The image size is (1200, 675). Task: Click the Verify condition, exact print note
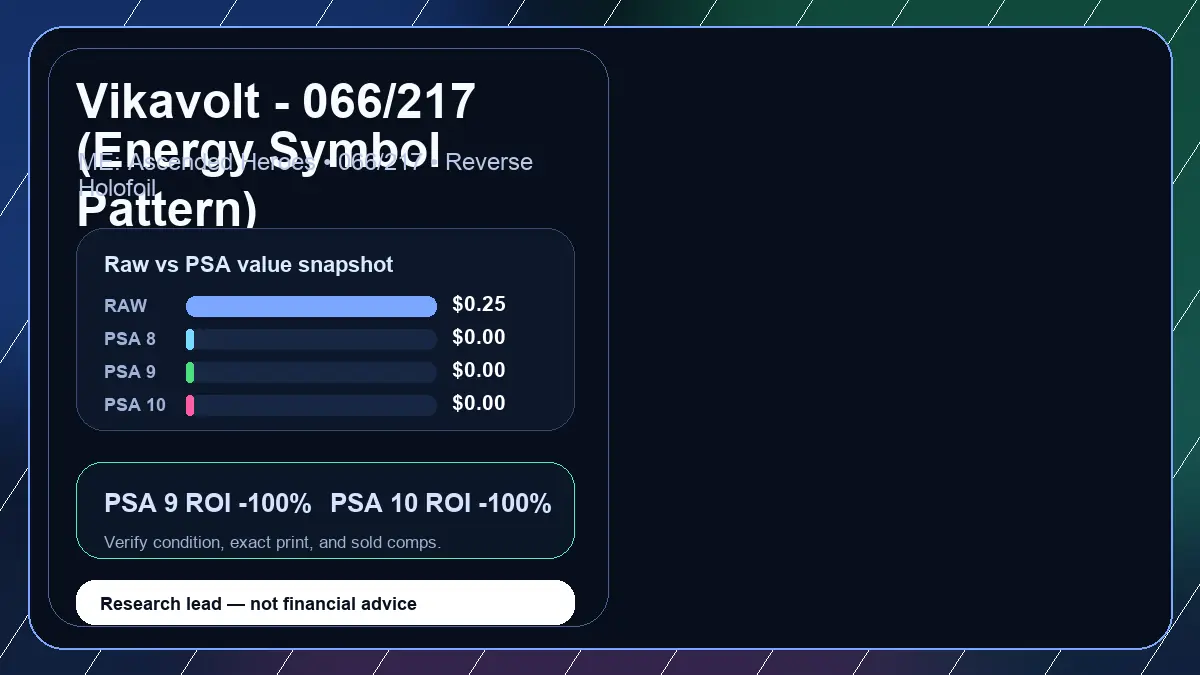pyautogui.click(x=272, y=542)
